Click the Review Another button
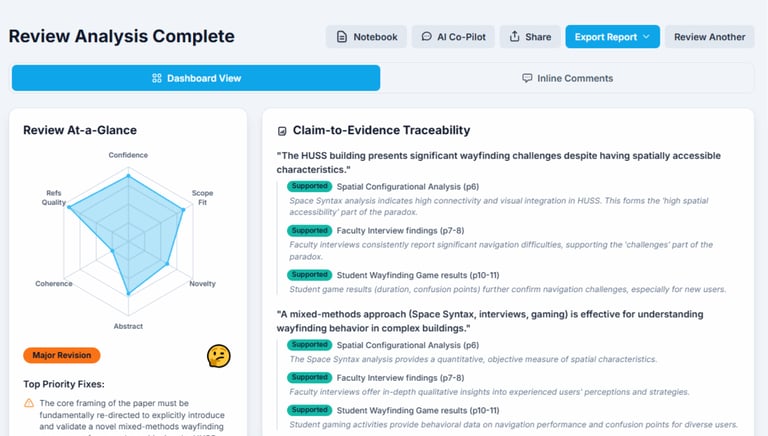768x436 pixels. 709,37
